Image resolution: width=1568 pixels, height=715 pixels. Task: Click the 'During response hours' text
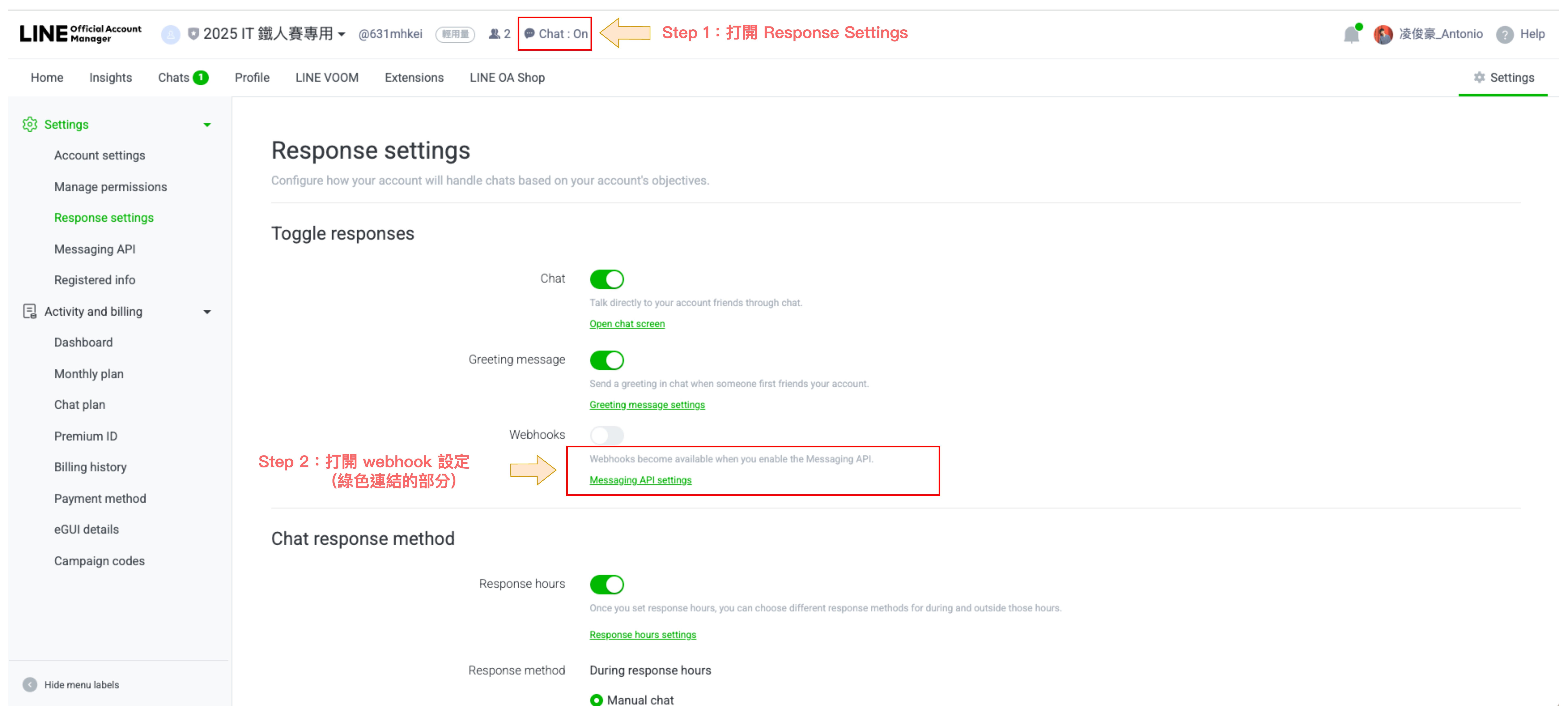(x=650, y=670)
